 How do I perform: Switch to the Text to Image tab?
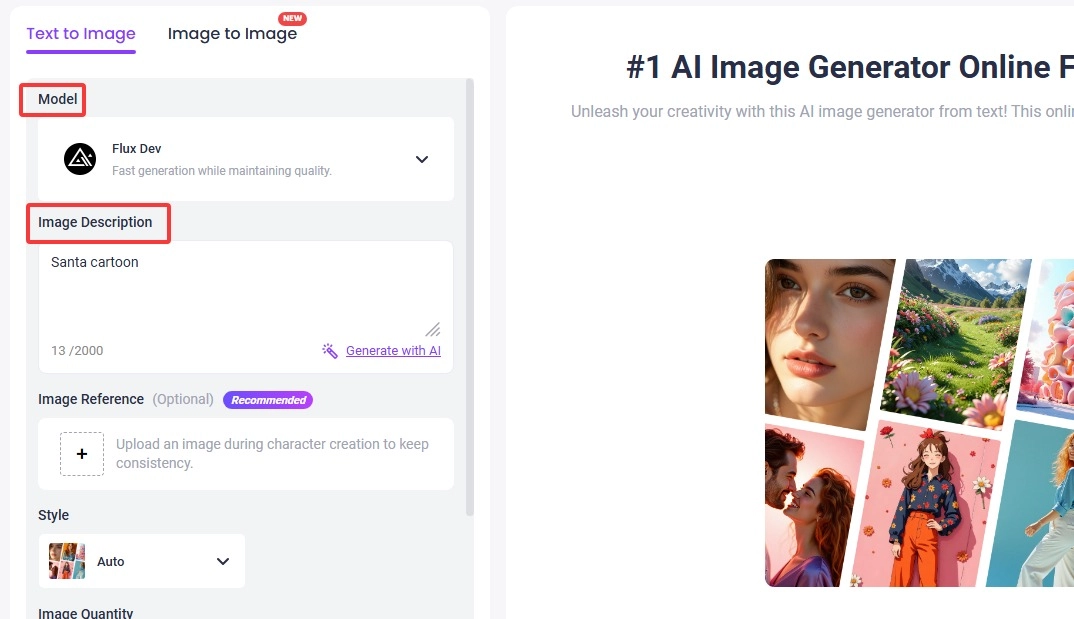click(81, 33)
